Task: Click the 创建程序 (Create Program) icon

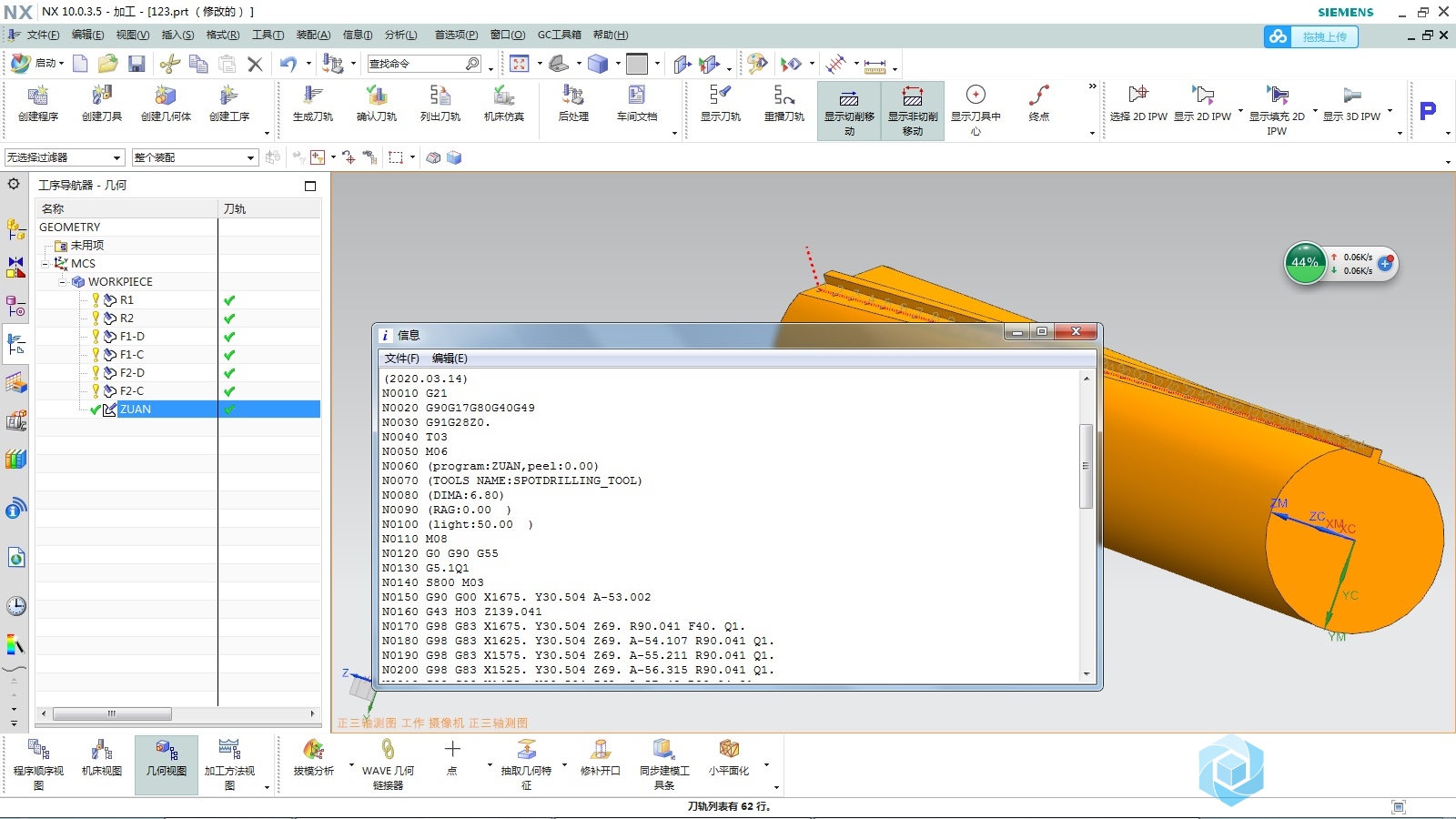Action: (38, 104)
